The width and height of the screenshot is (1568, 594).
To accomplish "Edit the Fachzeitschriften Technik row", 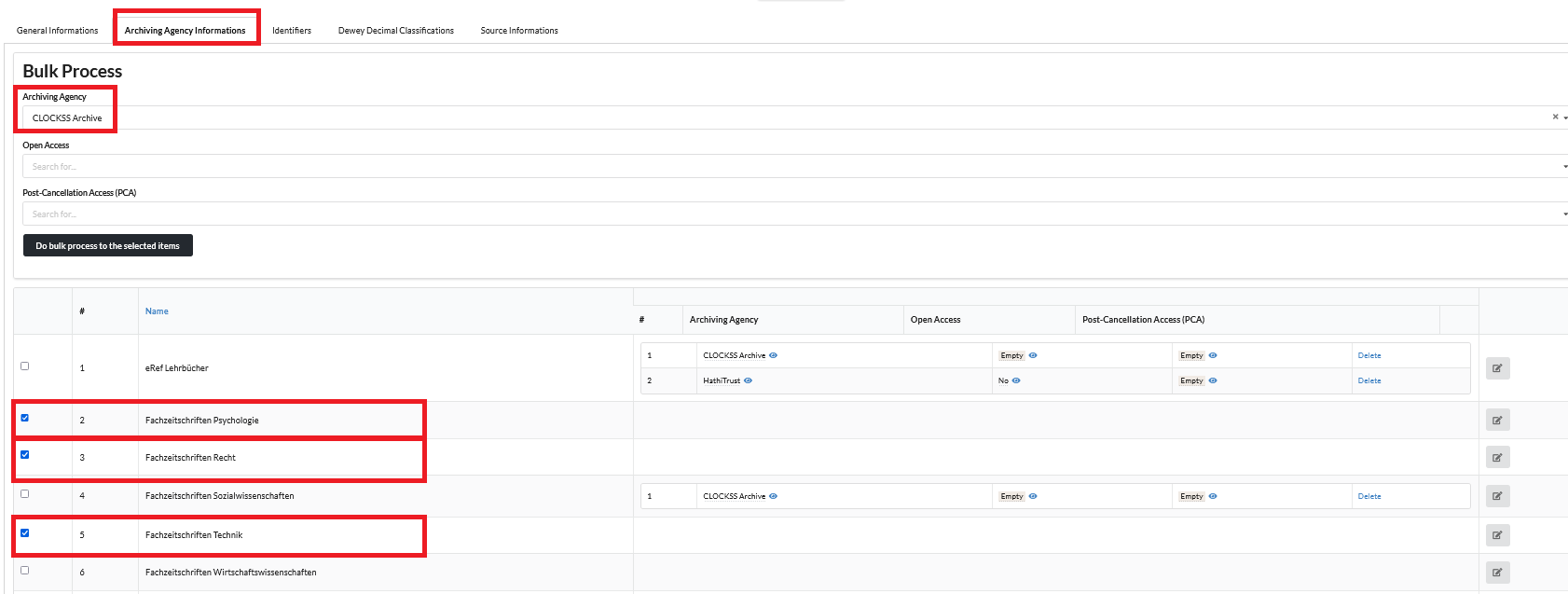I will click(x=1497, y=535).
